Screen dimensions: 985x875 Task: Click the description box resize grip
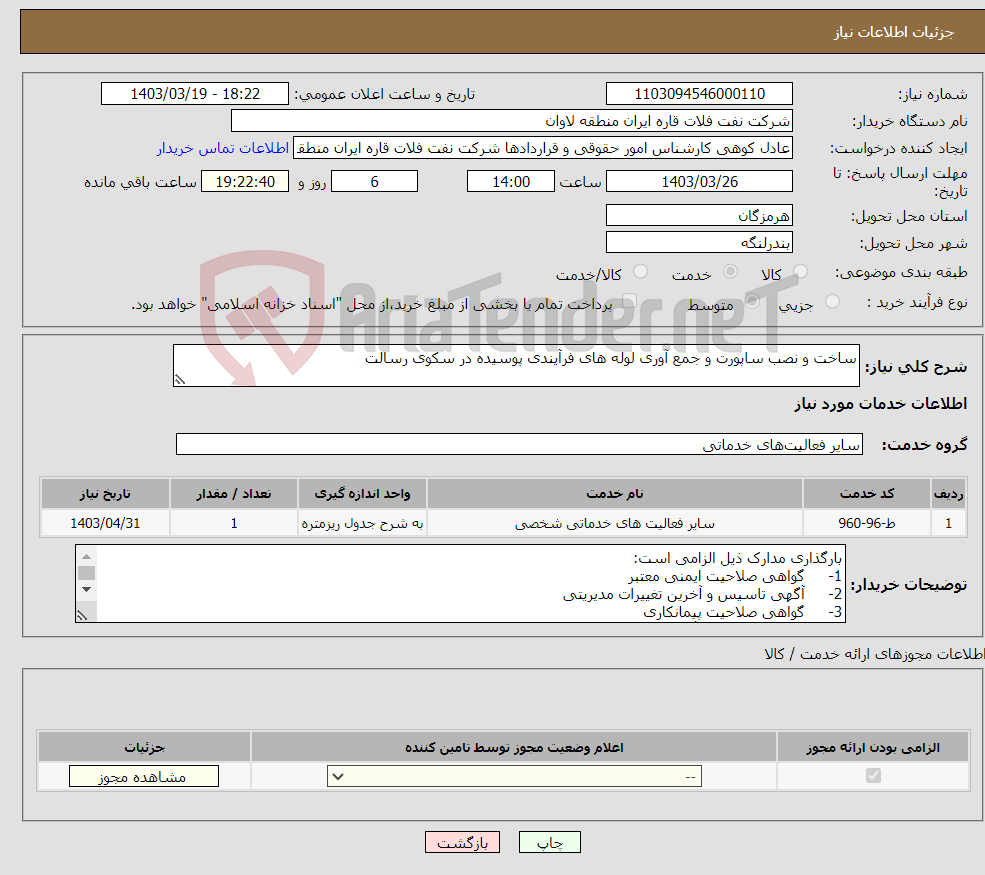[180, 379]
